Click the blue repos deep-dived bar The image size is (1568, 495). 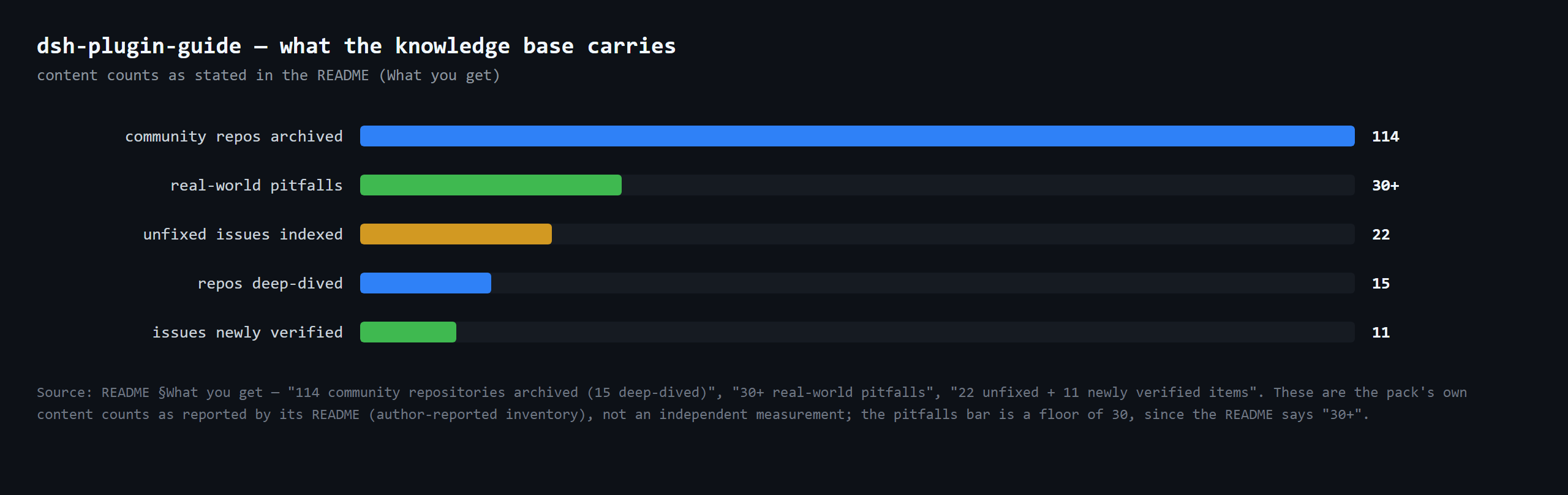click(x=426, y=283)
